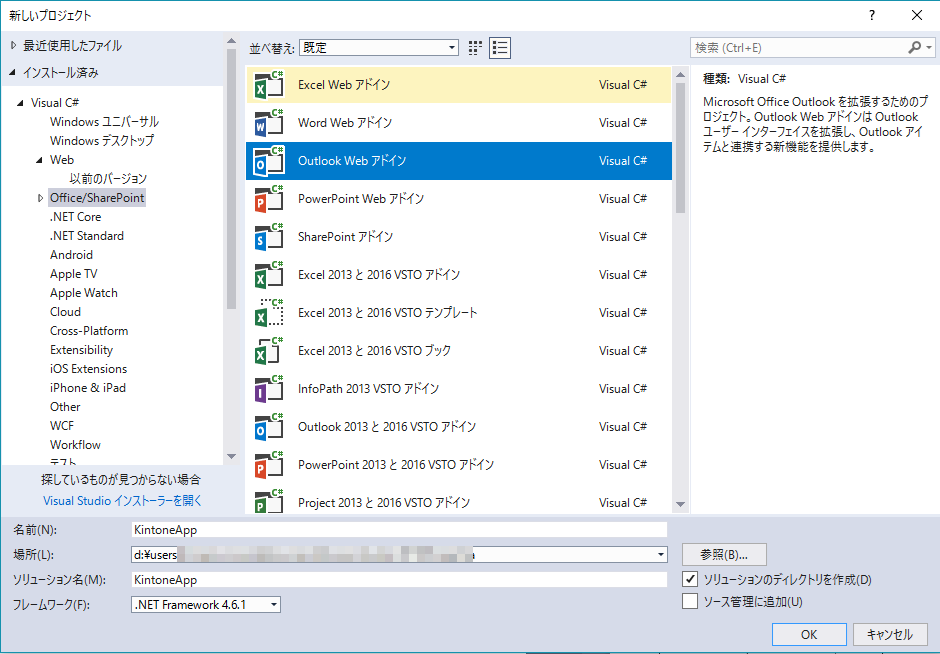Collapse the Visual C# tree node
This screenshot has width=940, height=654.
21,103
